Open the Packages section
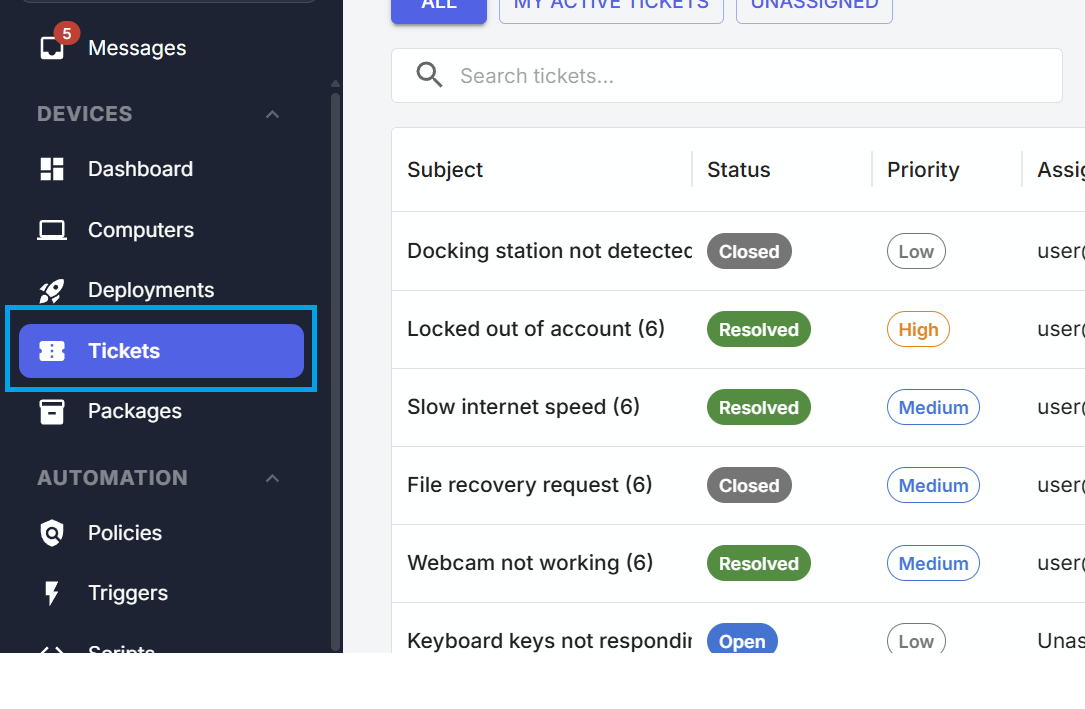This screenshot has height=709, width=1085. coord(135,411)
